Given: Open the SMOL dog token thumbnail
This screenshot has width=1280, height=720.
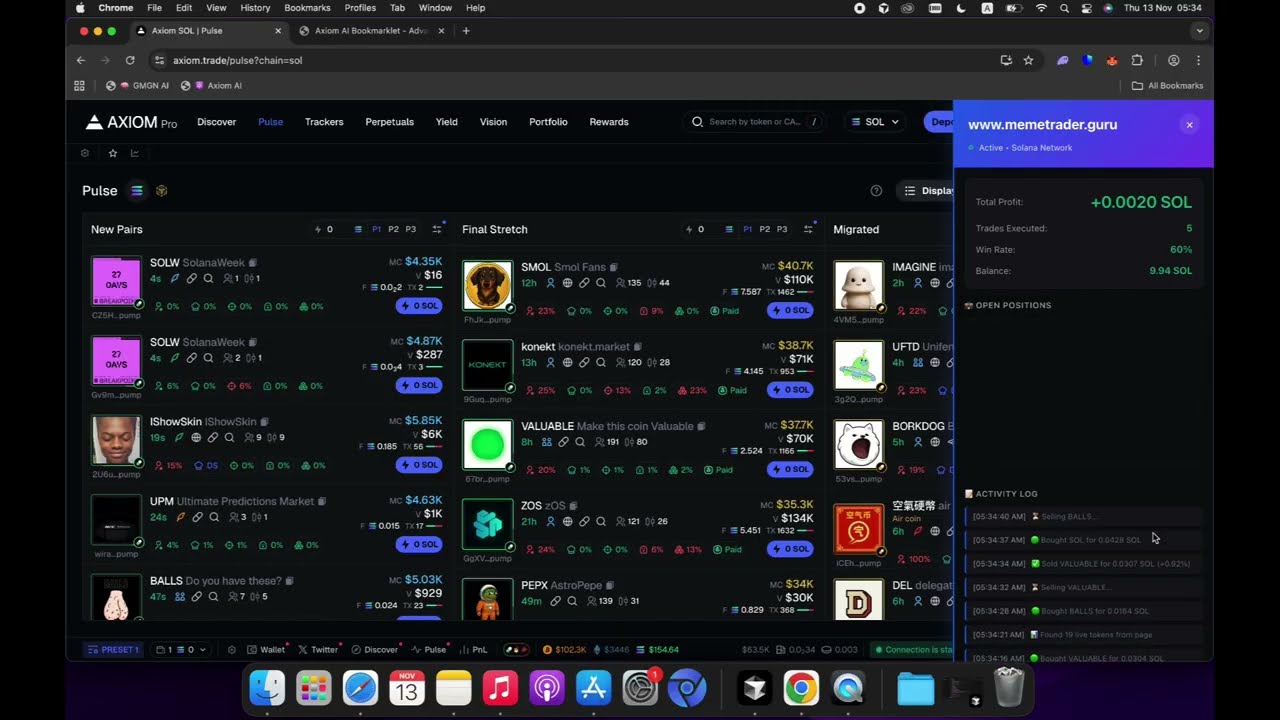Looking at the screenshot, I should click(x=487, y=286).
